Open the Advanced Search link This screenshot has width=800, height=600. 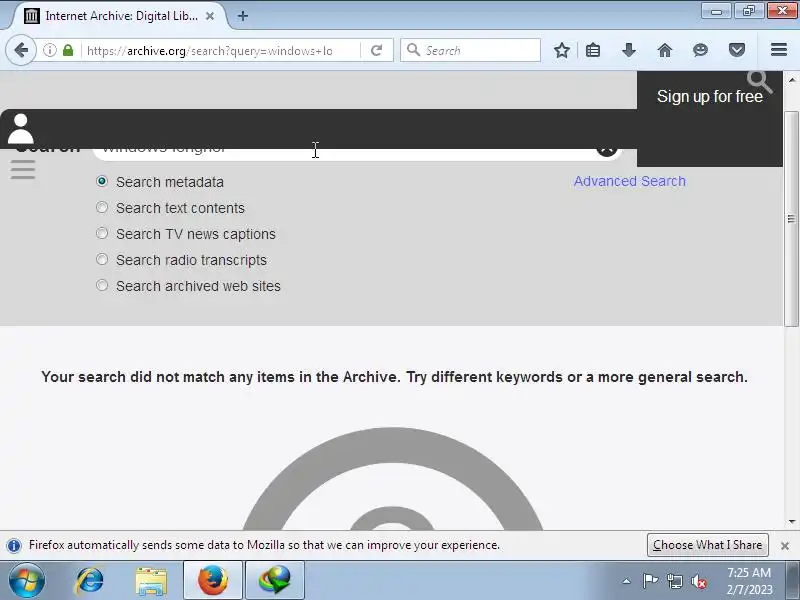coord(630,181)
